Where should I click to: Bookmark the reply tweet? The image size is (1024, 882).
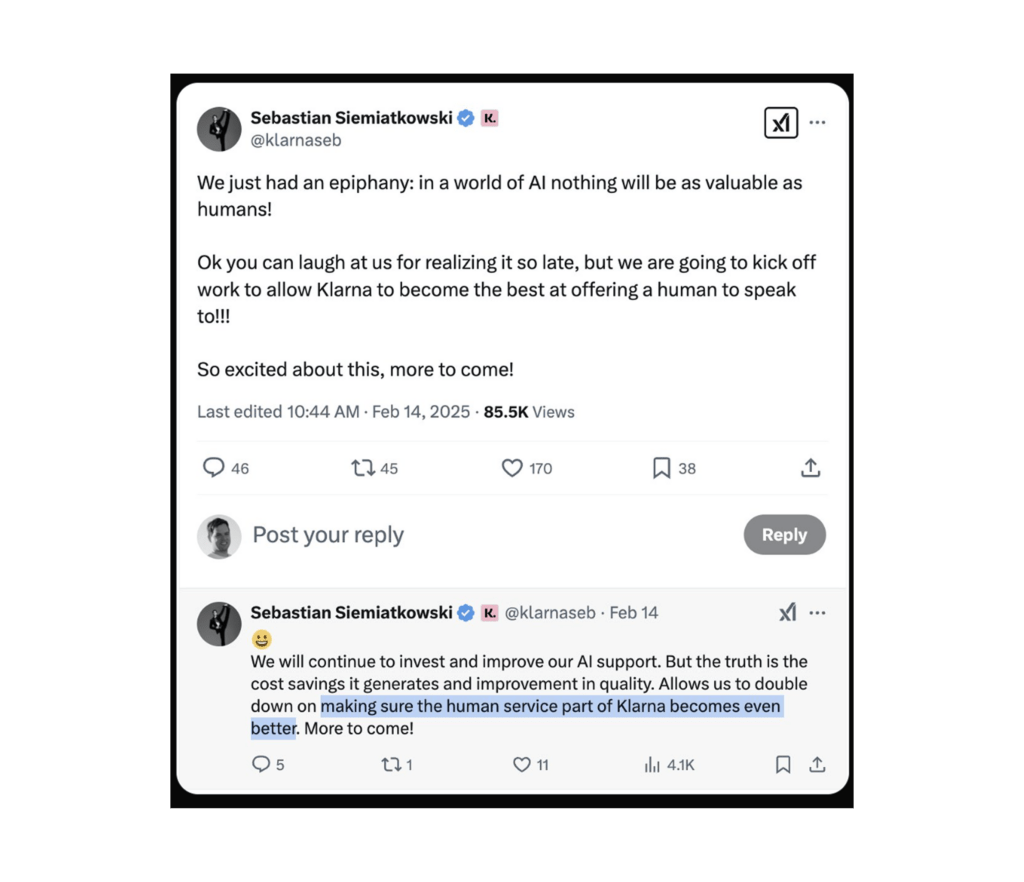pos(783,764)
